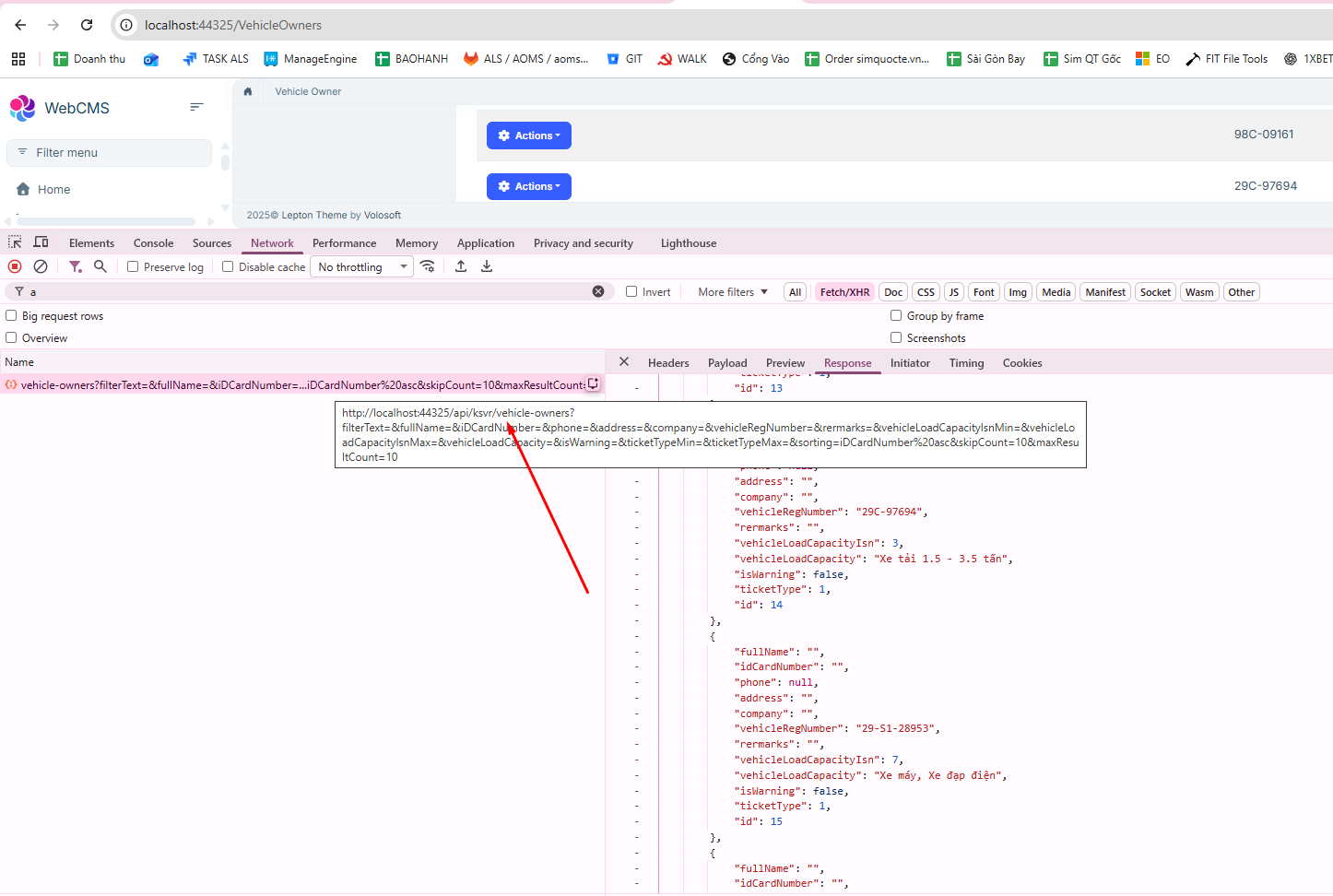Open the Headers tab of the request

pyautogui.click(x=668, y=363)
